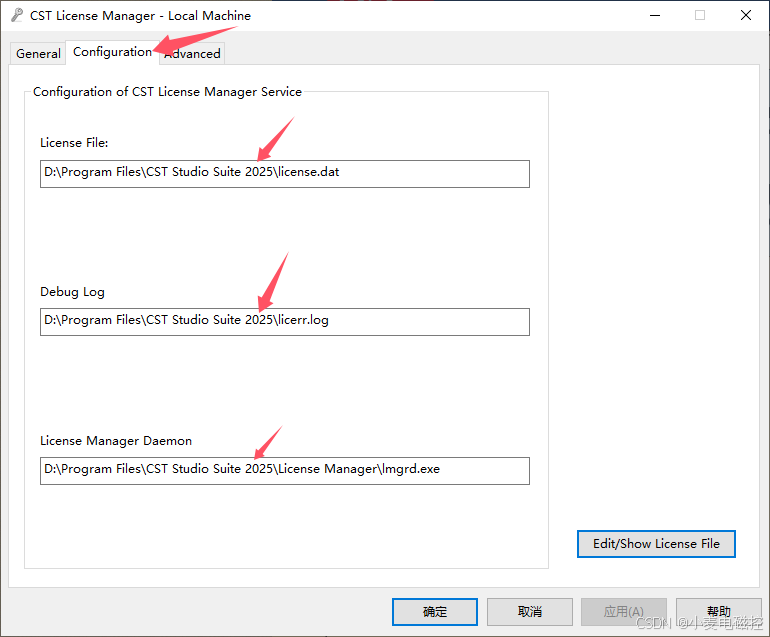Confirm with the 确定 button
770x637 pixels.
coord(435,611)
